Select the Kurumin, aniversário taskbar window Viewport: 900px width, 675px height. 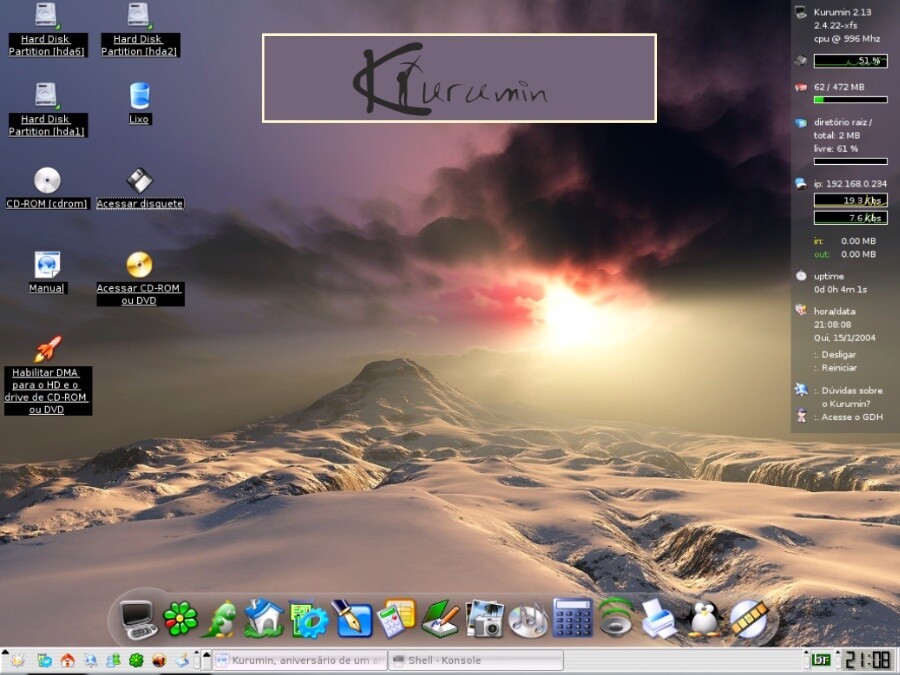(x=300, y=660)
